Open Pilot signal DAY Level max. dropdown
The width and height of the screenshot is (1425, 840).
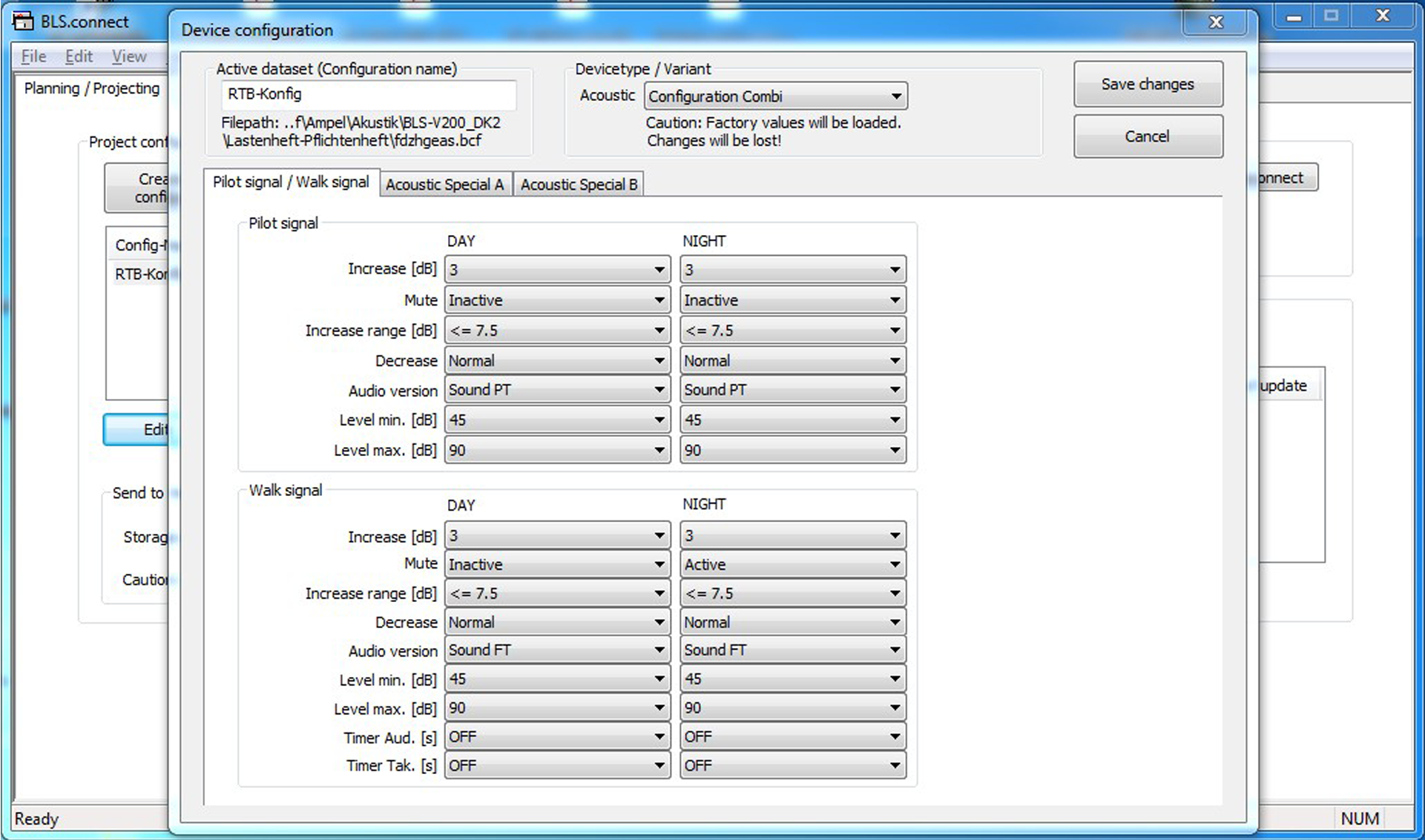[x=557, y=451]
